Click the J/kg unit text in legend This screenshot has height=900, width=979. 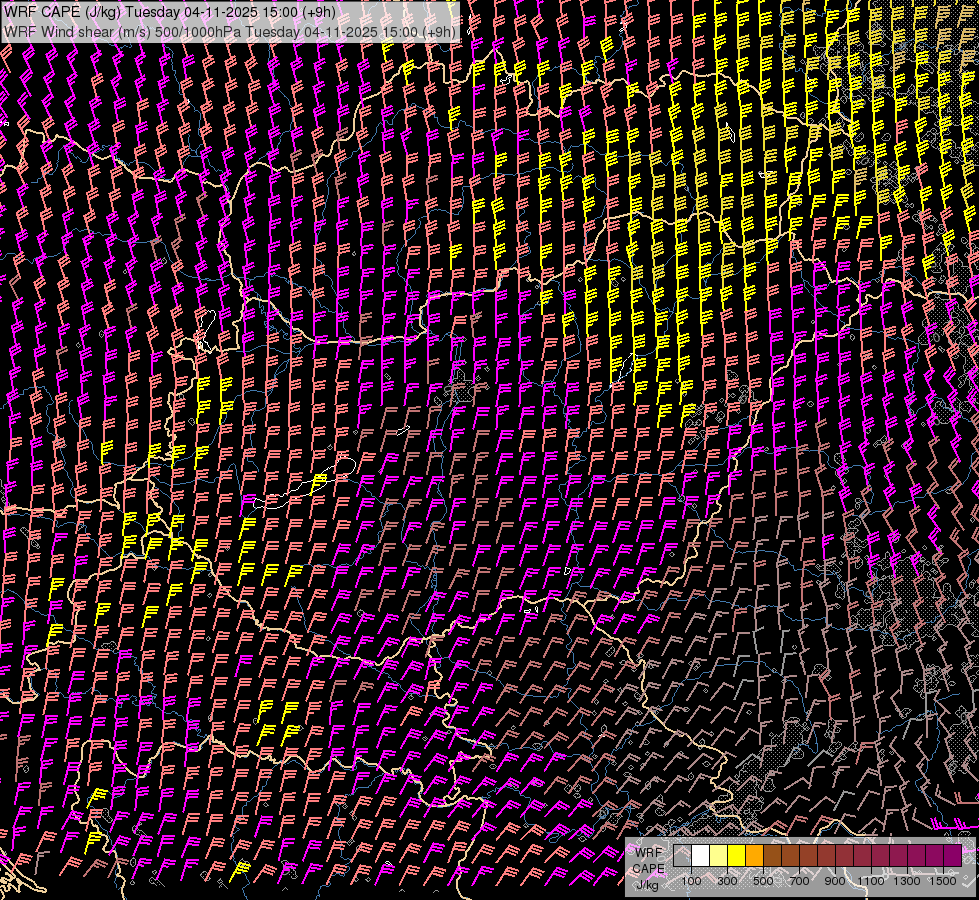click(x=647, y=884)
